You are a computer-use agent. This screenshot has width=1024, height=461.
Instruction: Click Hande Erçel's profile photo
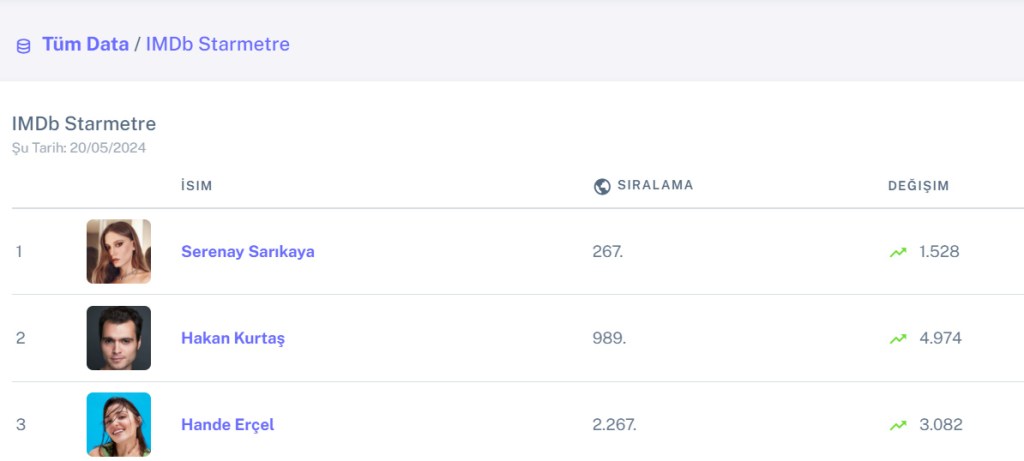[x=118, y=424]
